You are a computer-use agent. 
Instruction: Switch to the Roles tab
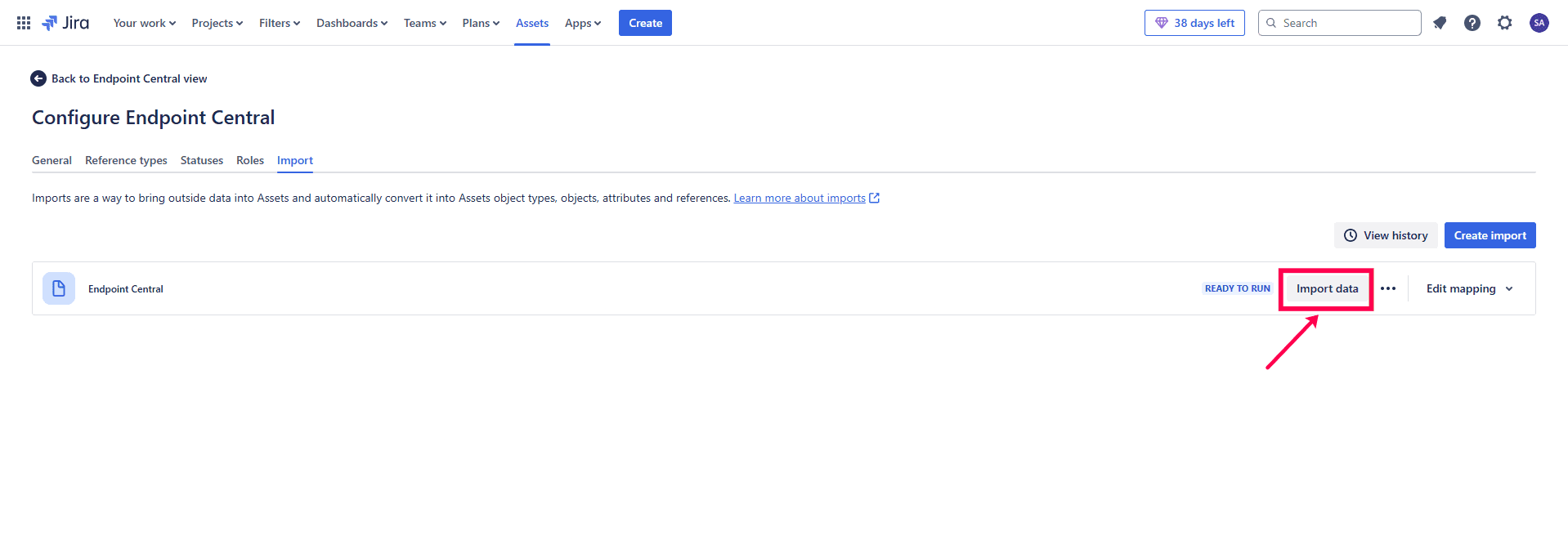250,160
